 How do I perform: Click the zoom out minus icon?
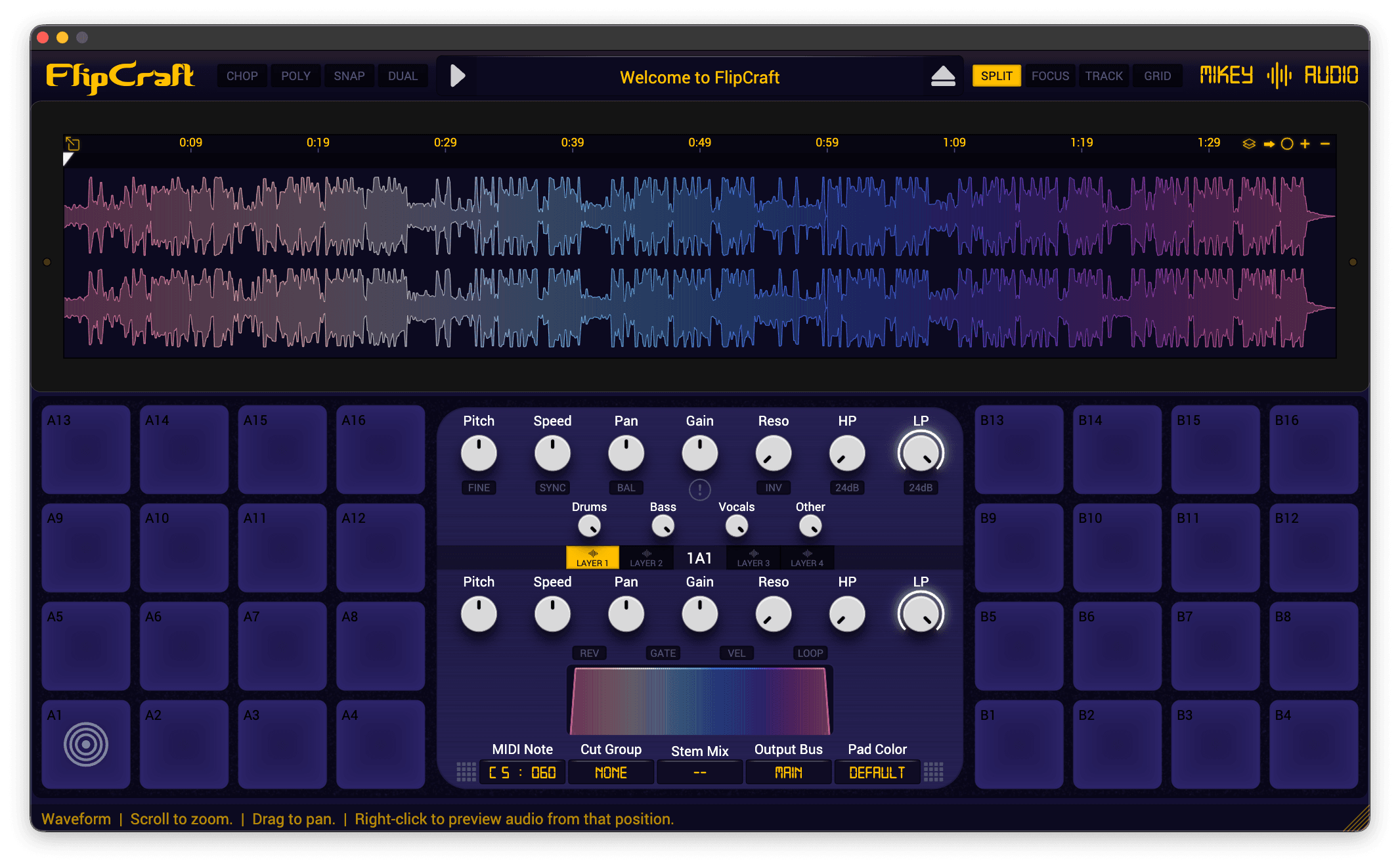(1325, 144)
